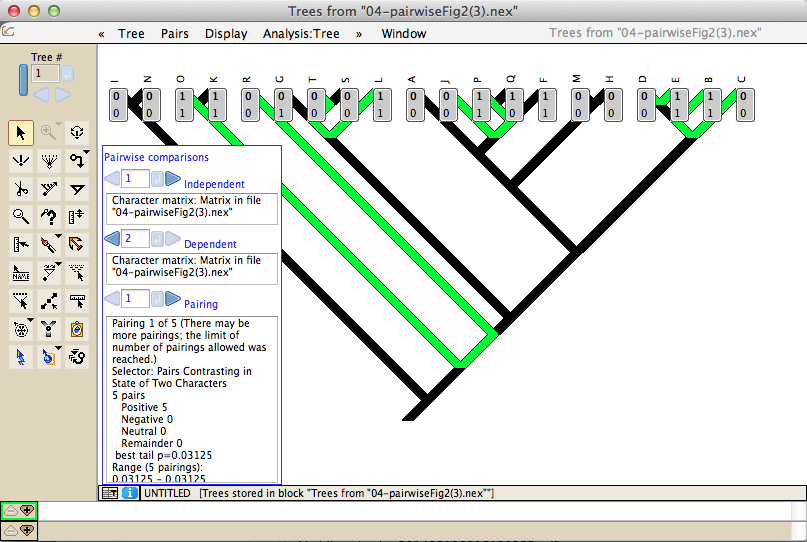The height and width of the screenshot is (542, 807).
Task: Click the Pairwise comparisons title link
Action: 156,157
